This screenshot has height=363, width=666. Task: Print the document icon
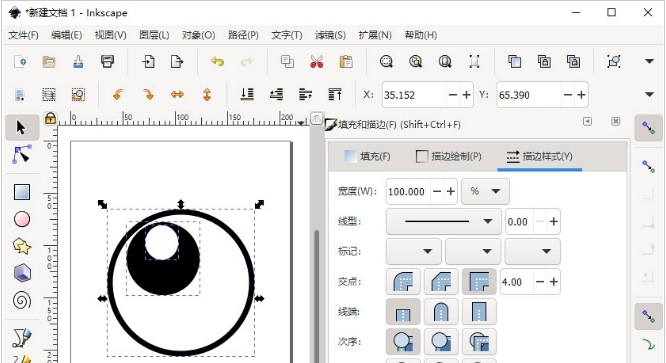[107, 62]
